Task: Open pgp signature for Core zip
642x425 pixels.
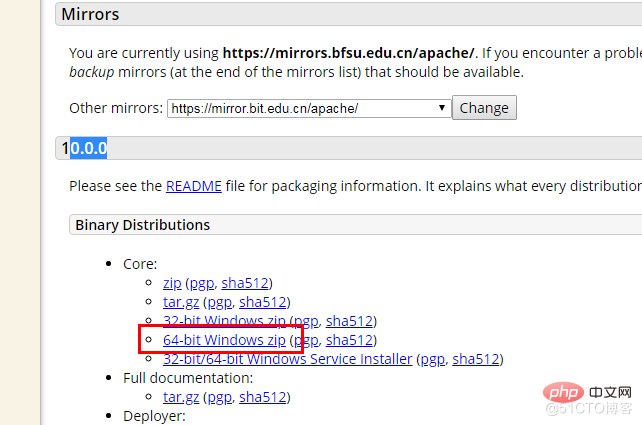Action: coord(202,283)
